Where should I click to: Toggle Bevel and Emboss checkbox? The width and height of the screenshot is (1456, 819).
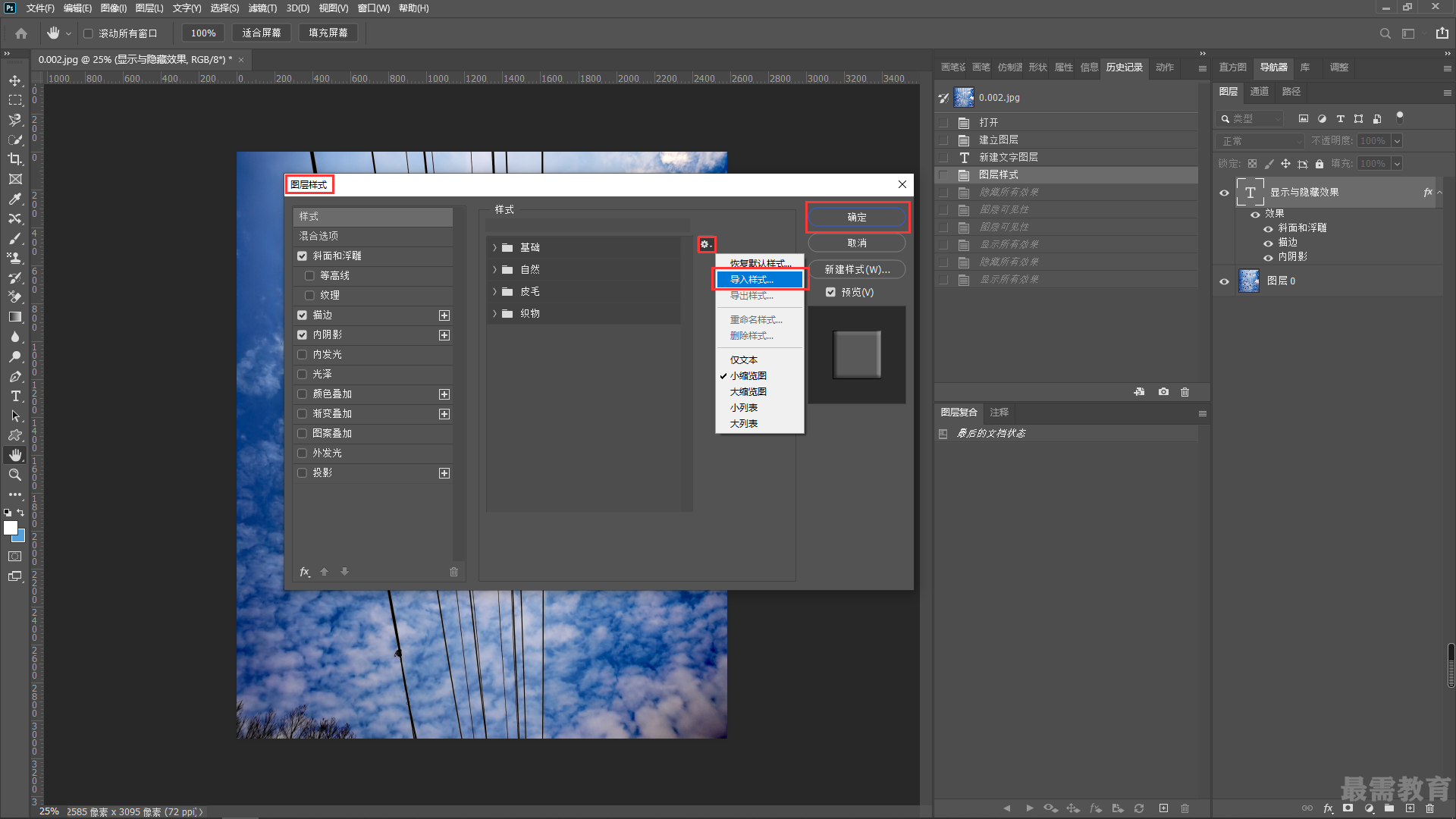(x=302, y=256)
